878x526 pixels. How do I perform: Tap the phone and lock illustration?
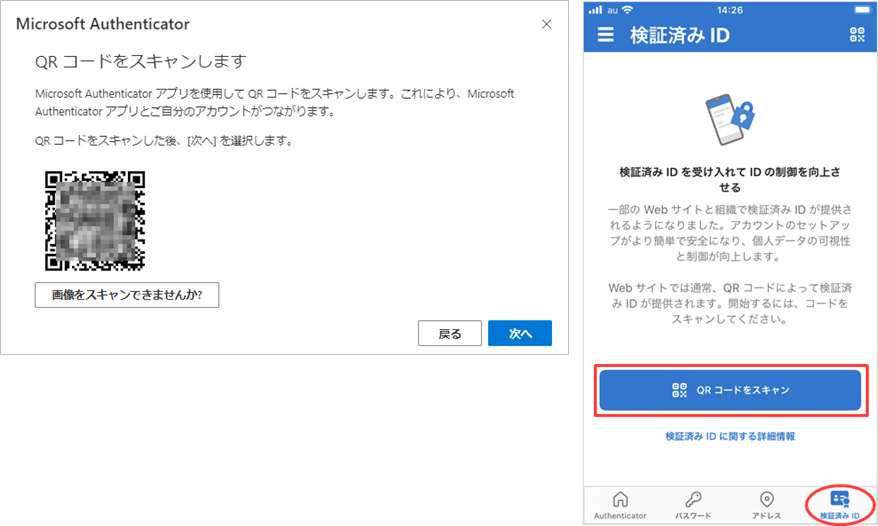point(729,119)
